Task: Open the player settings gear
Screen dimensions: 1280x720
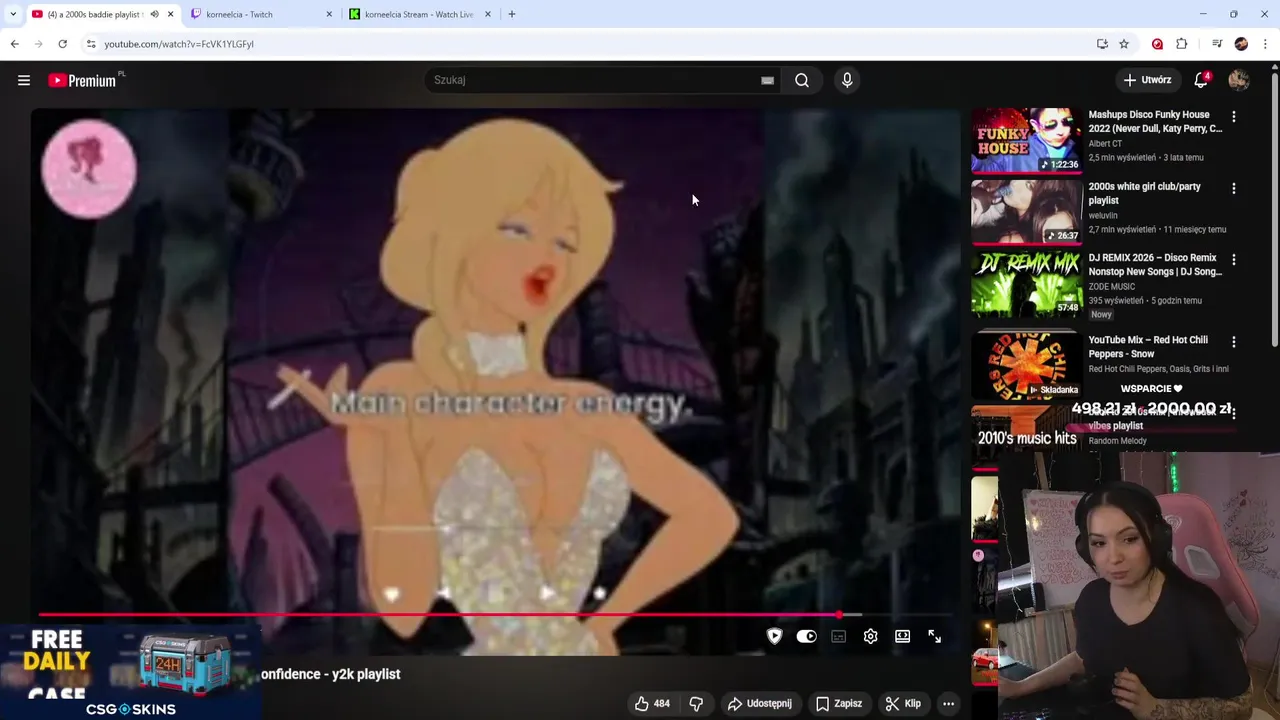Action: [870, 636]
